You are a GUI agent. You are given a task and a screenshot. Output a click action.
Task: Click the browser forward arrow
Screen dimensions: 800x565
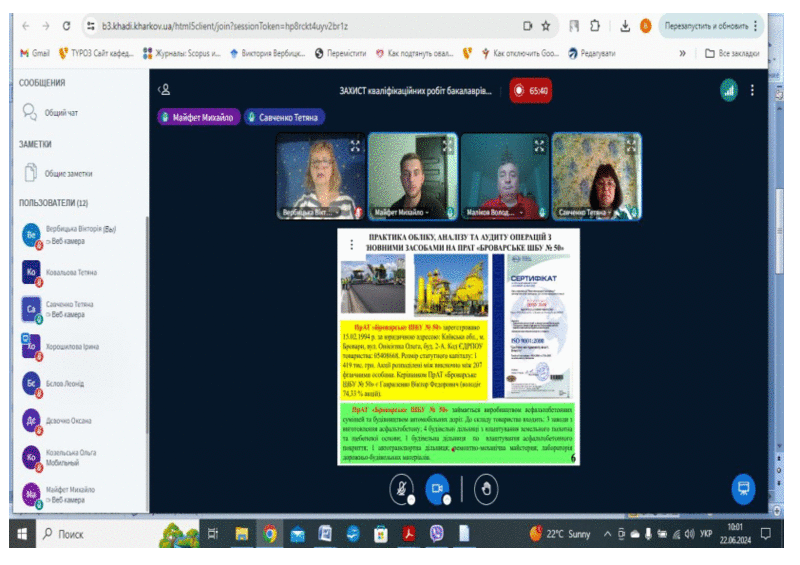[x=46, y=26]
